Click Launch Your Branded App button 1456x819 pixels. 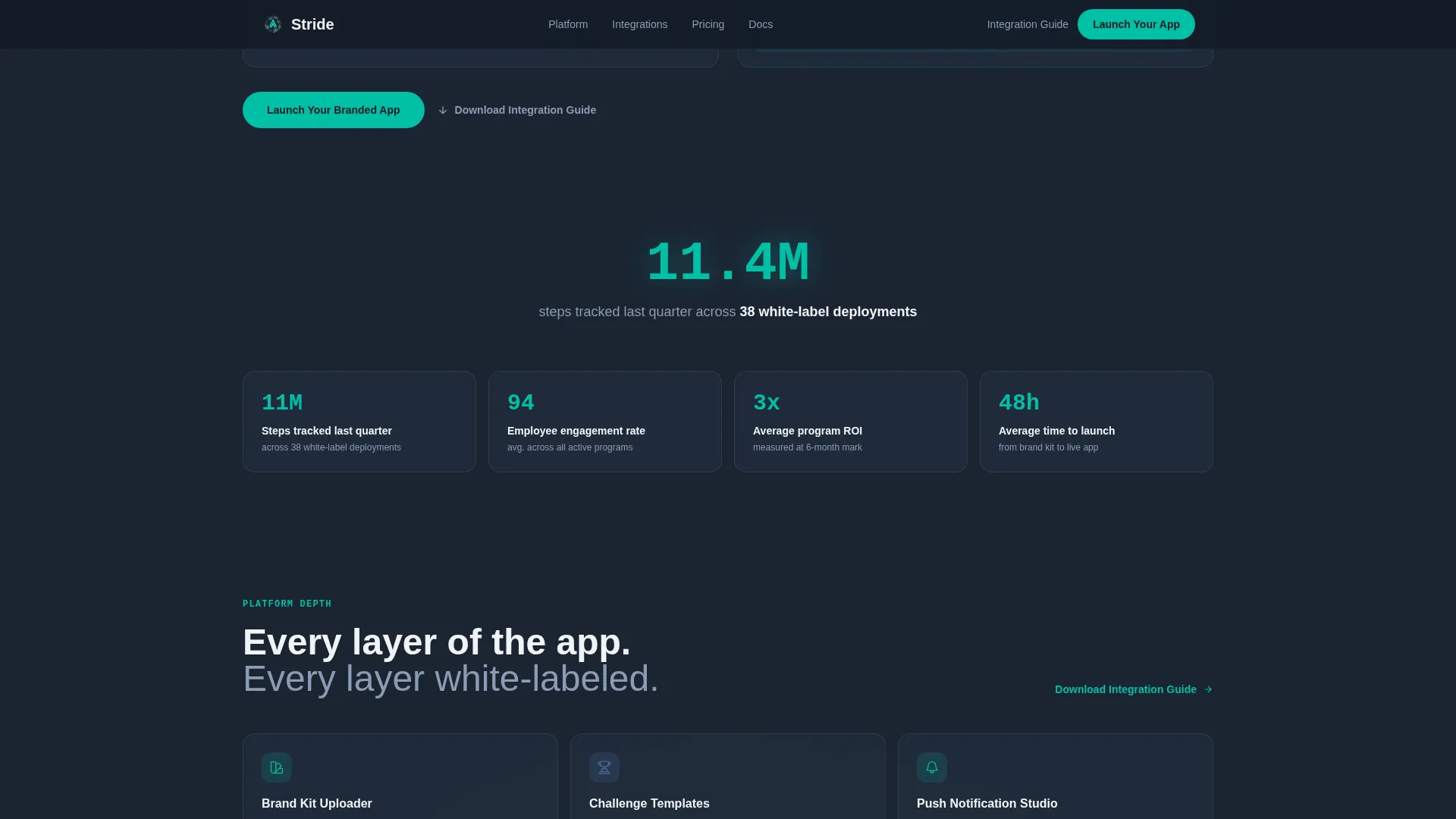point(334,110)
